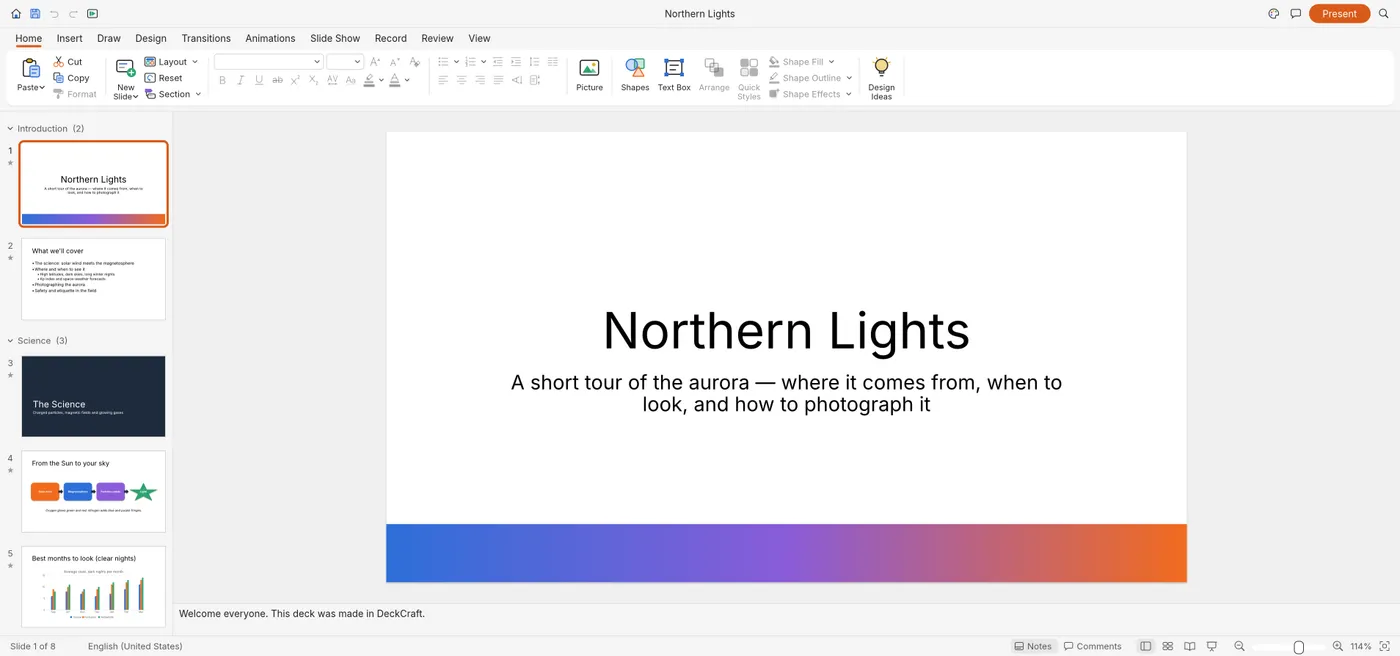Toggle the Notes pane in status bar
The height and width of the screenshot is (656, 1400).
pos(1033,646)
